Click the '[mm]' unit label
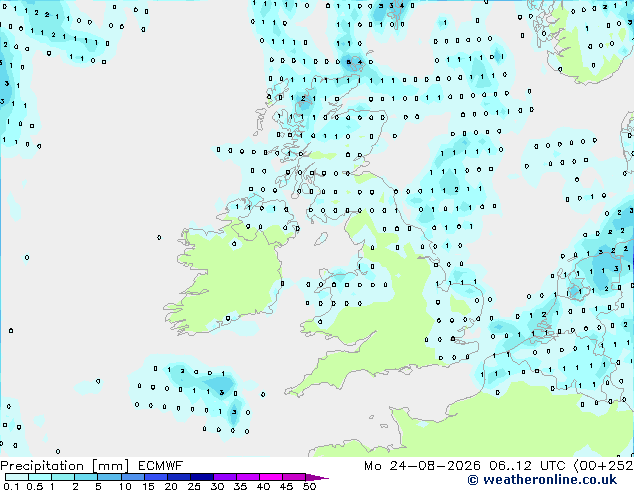634x490 pixels. [110, 466]
